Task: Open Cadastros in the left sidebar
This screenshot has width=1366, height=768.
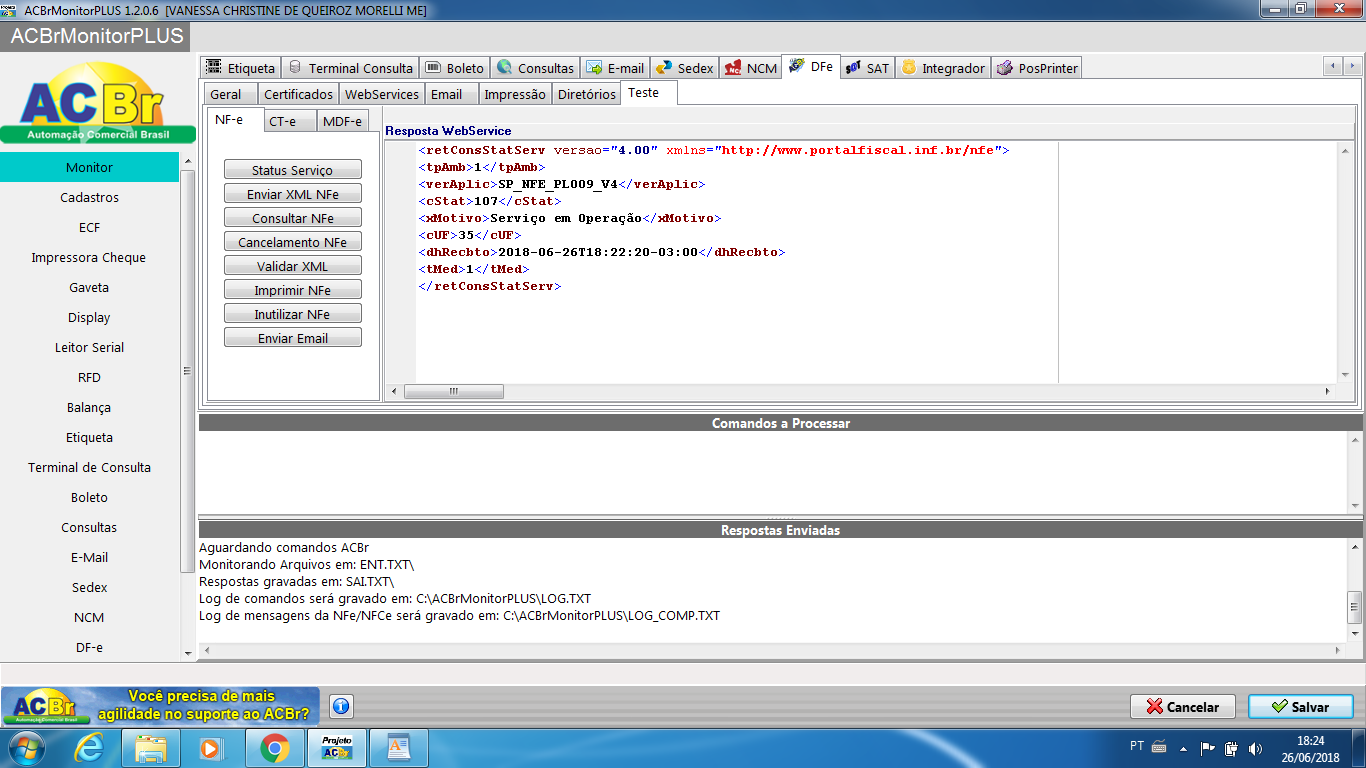Action: 90,197
